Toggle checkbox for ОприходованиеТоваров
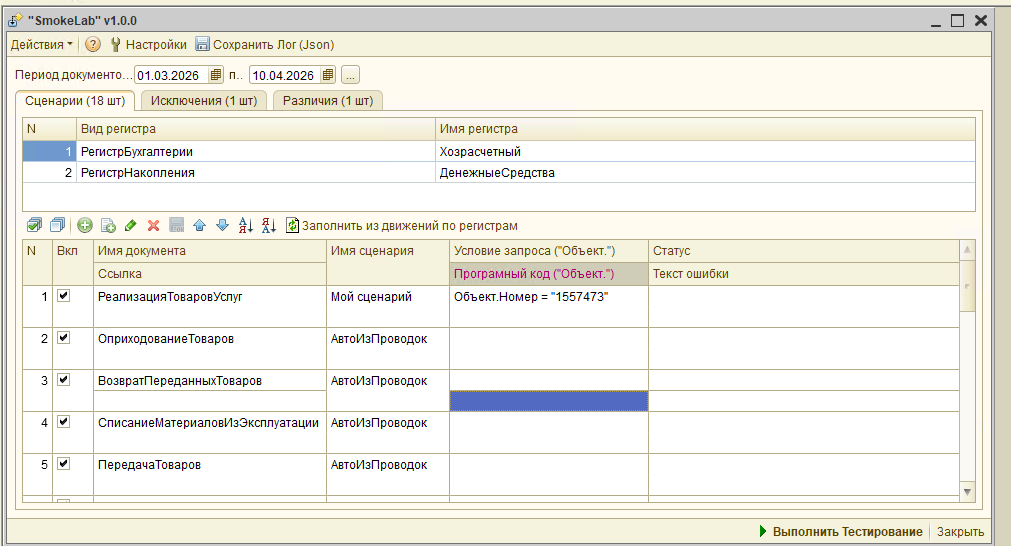The width and height of the screenshot is (1011, 546). point(64,338)
